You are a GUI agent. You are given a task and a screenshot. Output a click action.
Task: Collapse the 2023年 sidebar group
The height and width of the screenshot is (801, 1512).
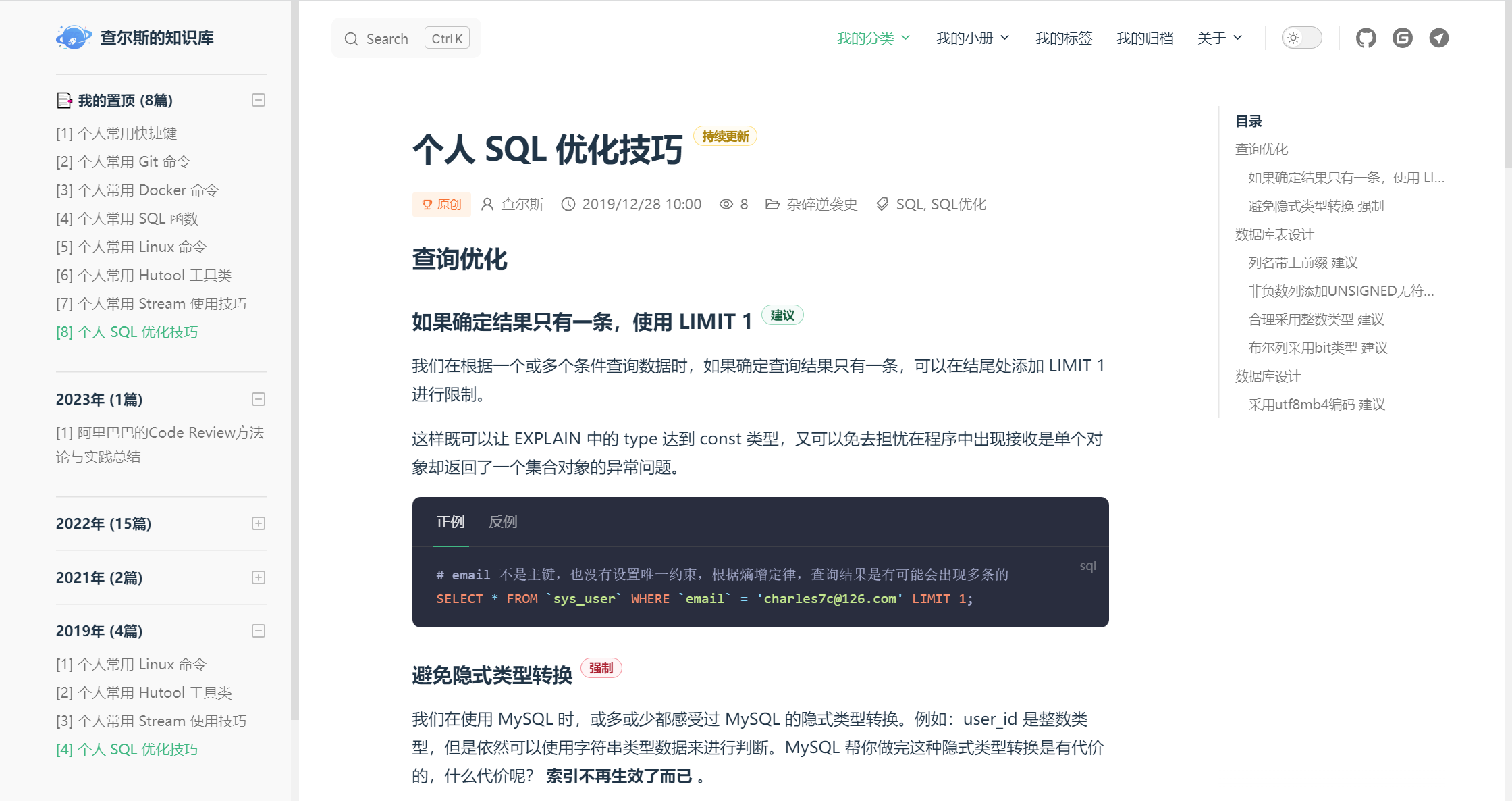(x=258, y=399)
